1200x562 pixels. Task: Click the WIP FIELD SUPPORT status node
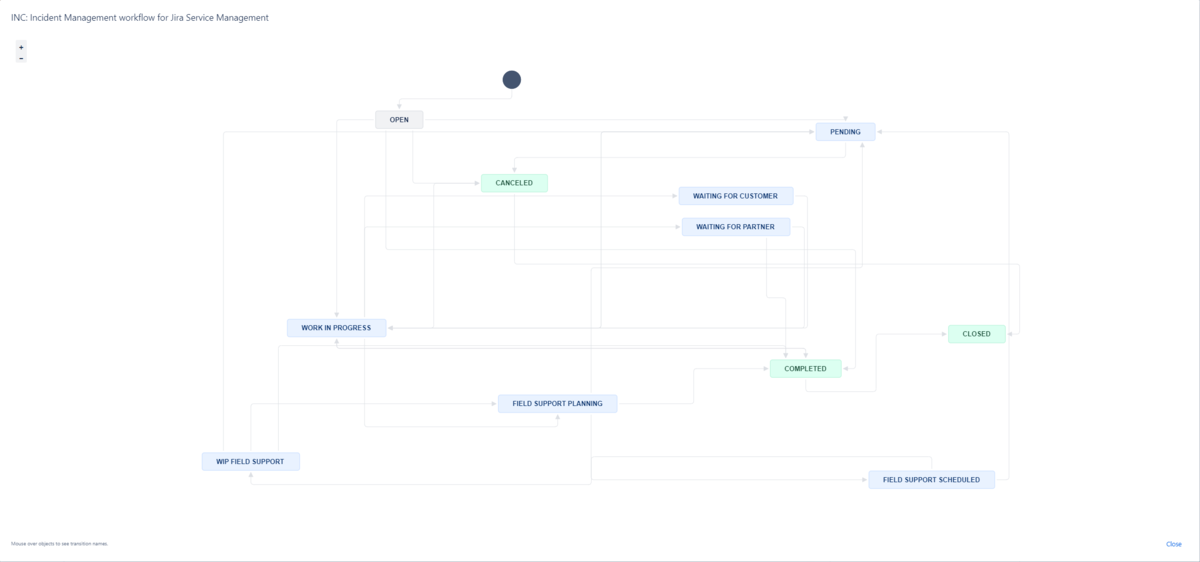coord(250,462)
